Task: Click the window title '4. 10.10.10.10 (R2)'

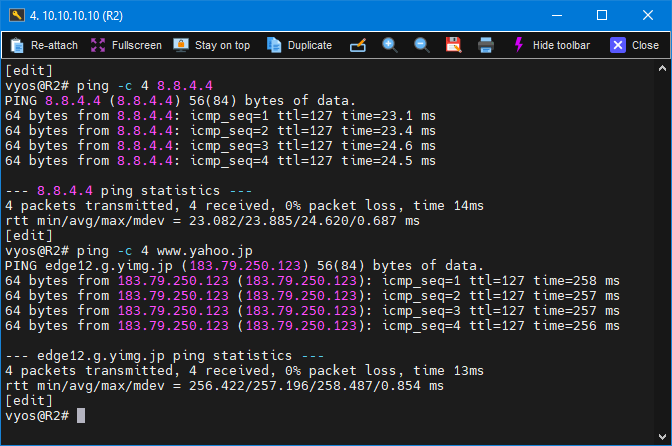Action: click(76, 16)
